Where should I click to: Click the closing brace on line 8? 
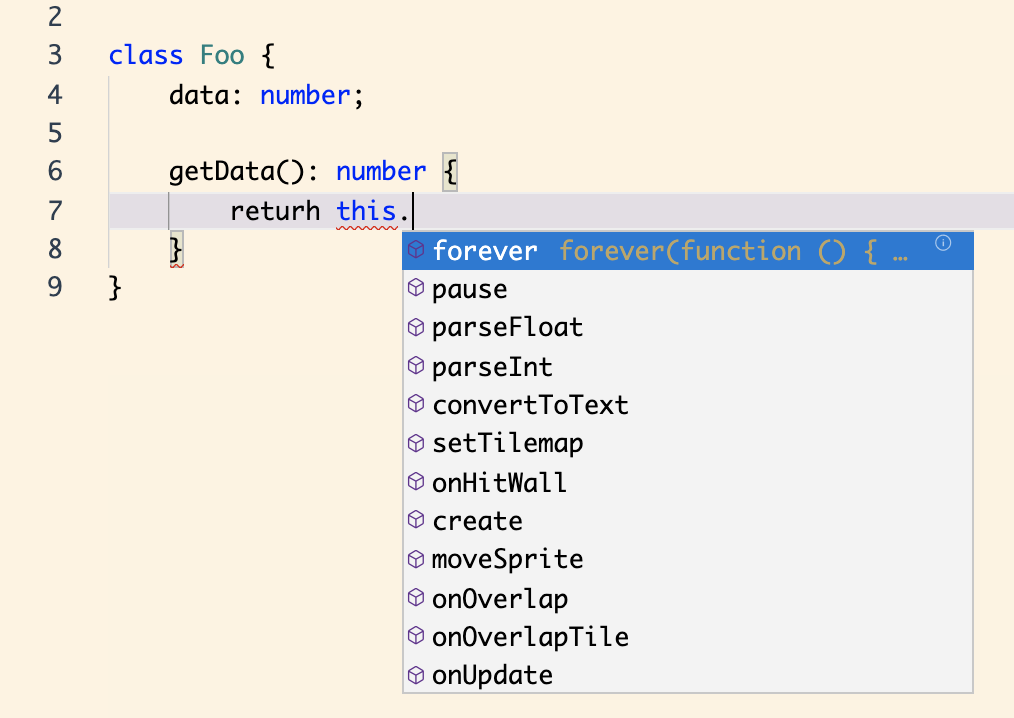pos(175,248)
